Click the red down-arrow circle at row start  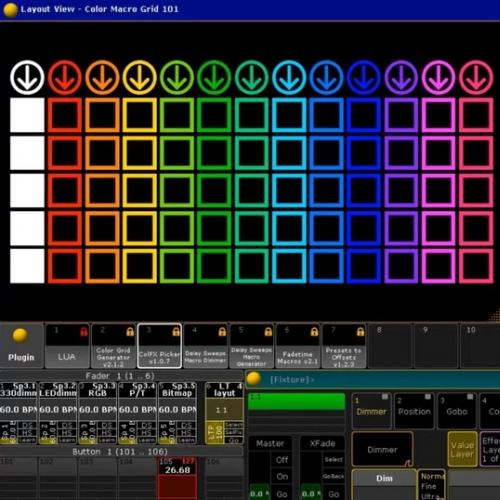tap(65, 77)
